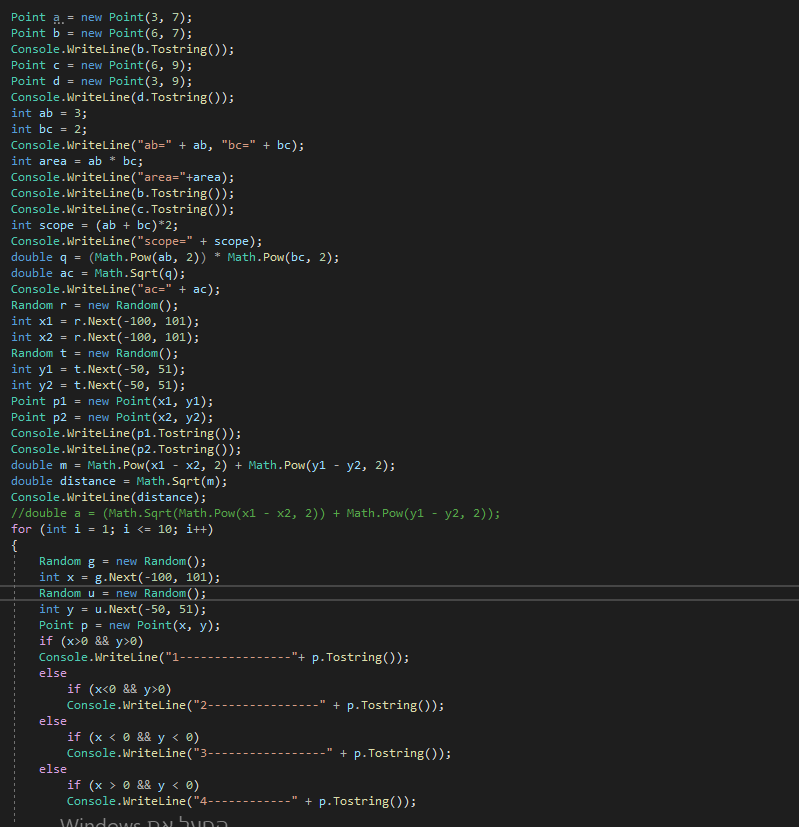Click the 'int area = ab * bc;' line
Image resolution: width=799 pixels, height=827 pixels.
click(77, 161)
